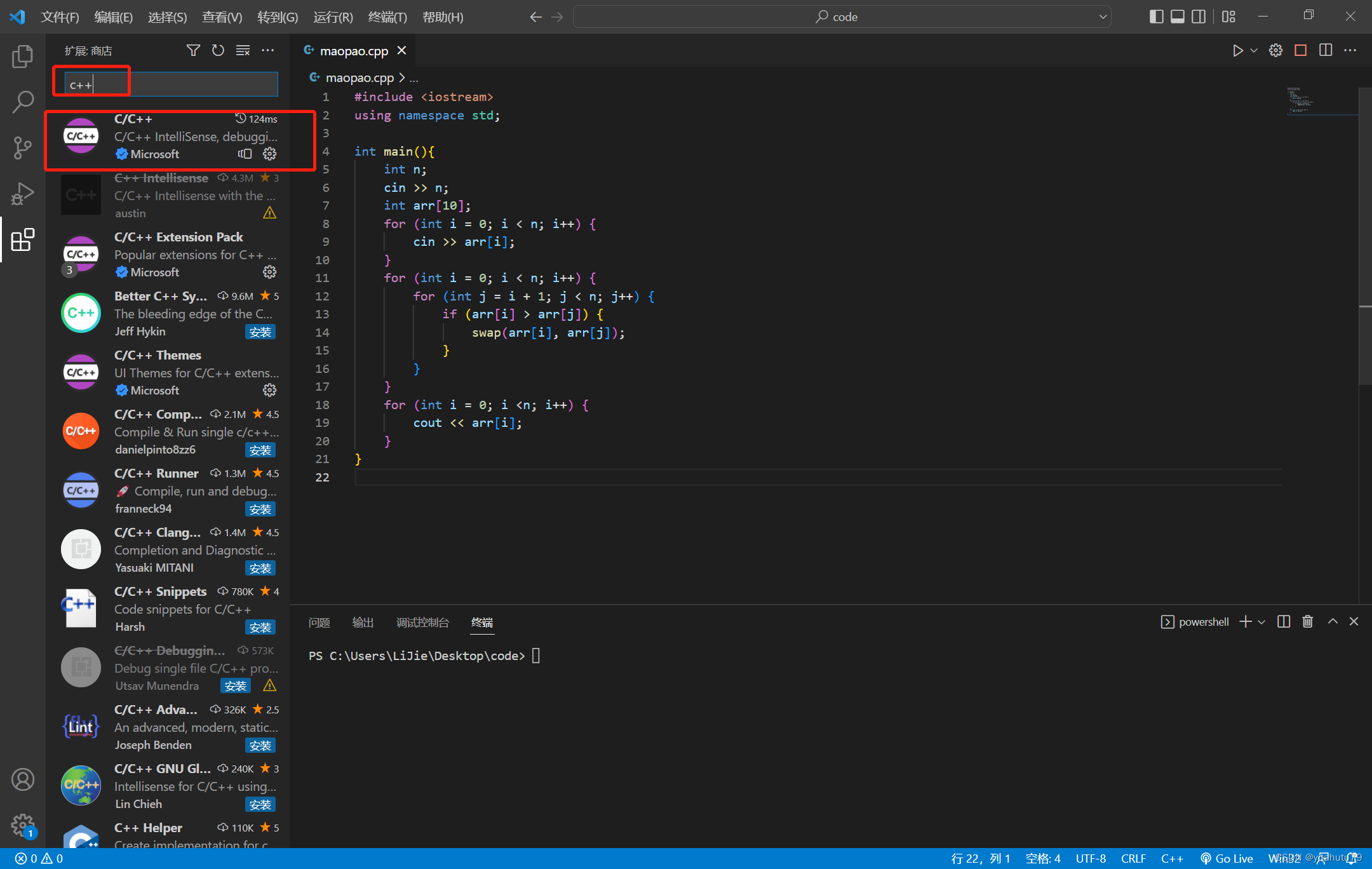The width and height of the screenshot is (1372, 869).
Task: Change language mode C++ in status bar
Action: (x=1172, y=859)
